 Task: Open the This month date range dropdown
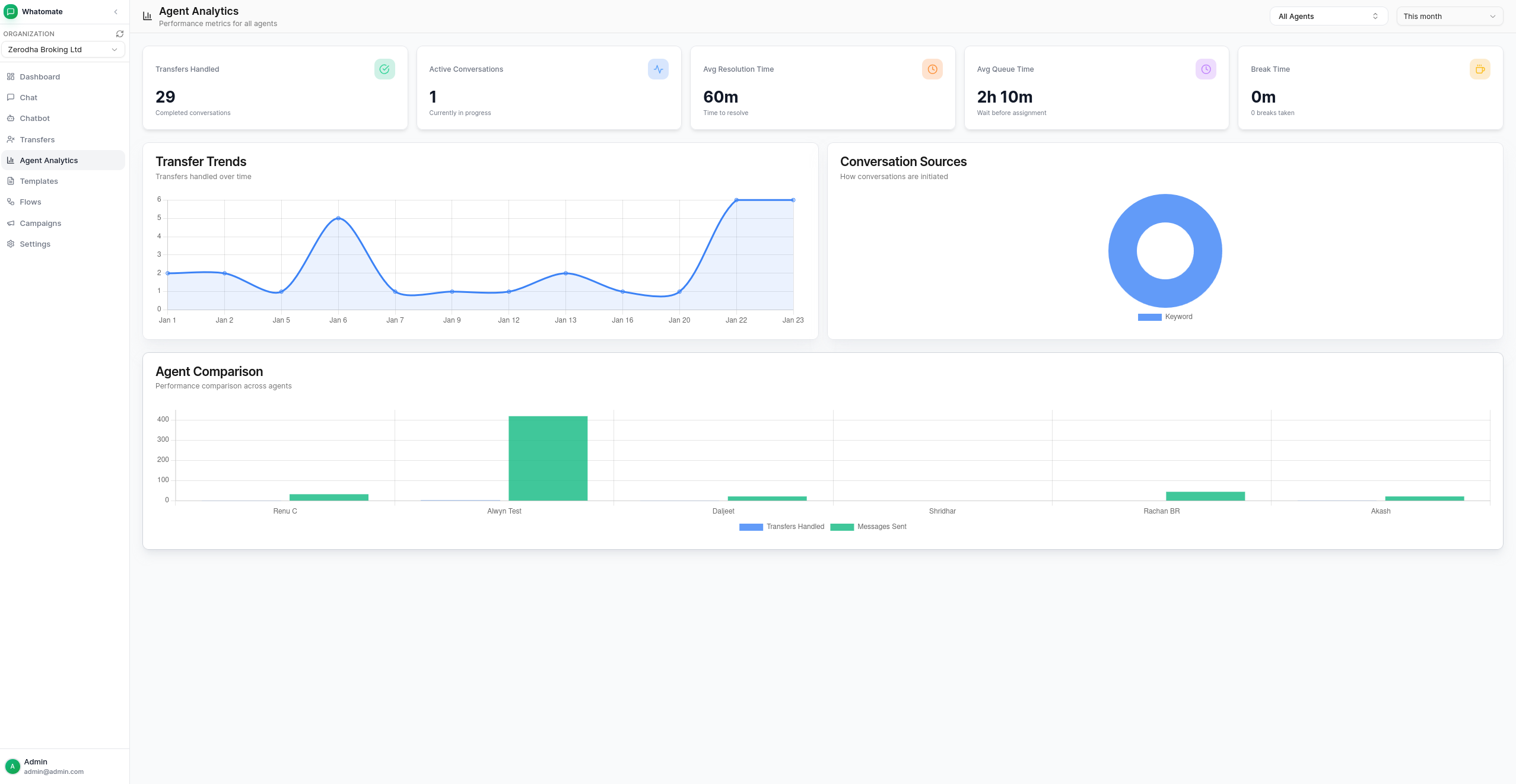1450,16
